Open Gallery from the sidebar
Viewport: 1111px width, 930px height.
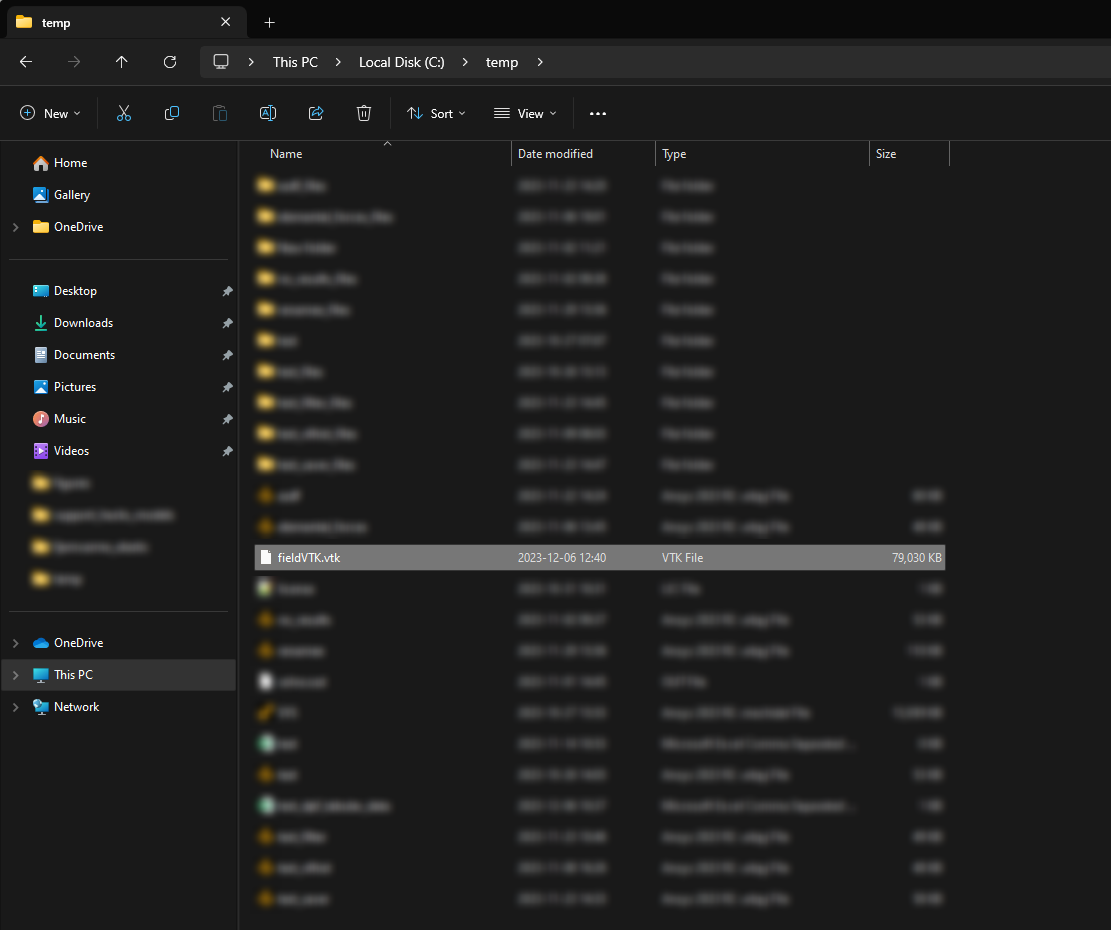[x=74, y=194]
